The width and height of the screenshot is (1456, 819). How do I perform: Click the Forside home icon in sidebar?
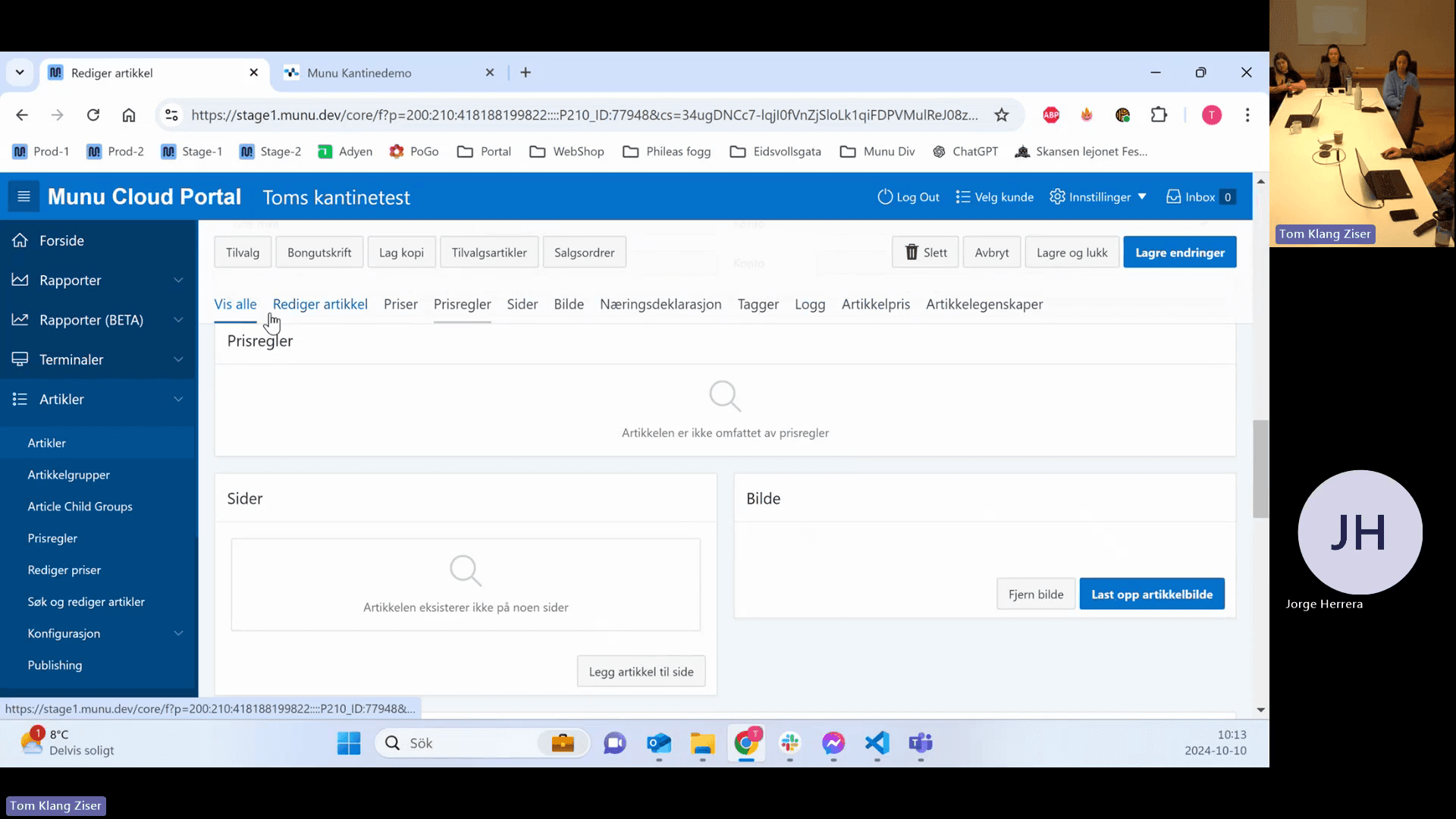(x=20, y=240)
